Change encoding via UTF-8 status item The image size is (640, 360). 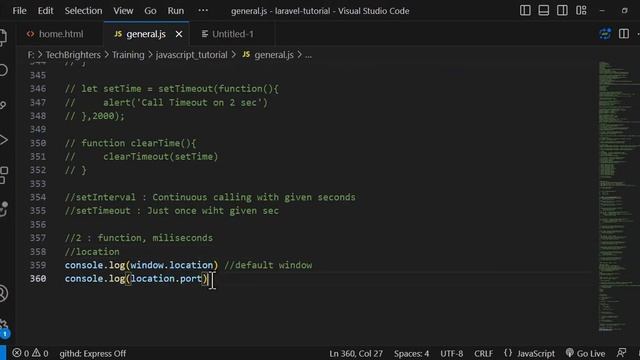pos(451,353)
